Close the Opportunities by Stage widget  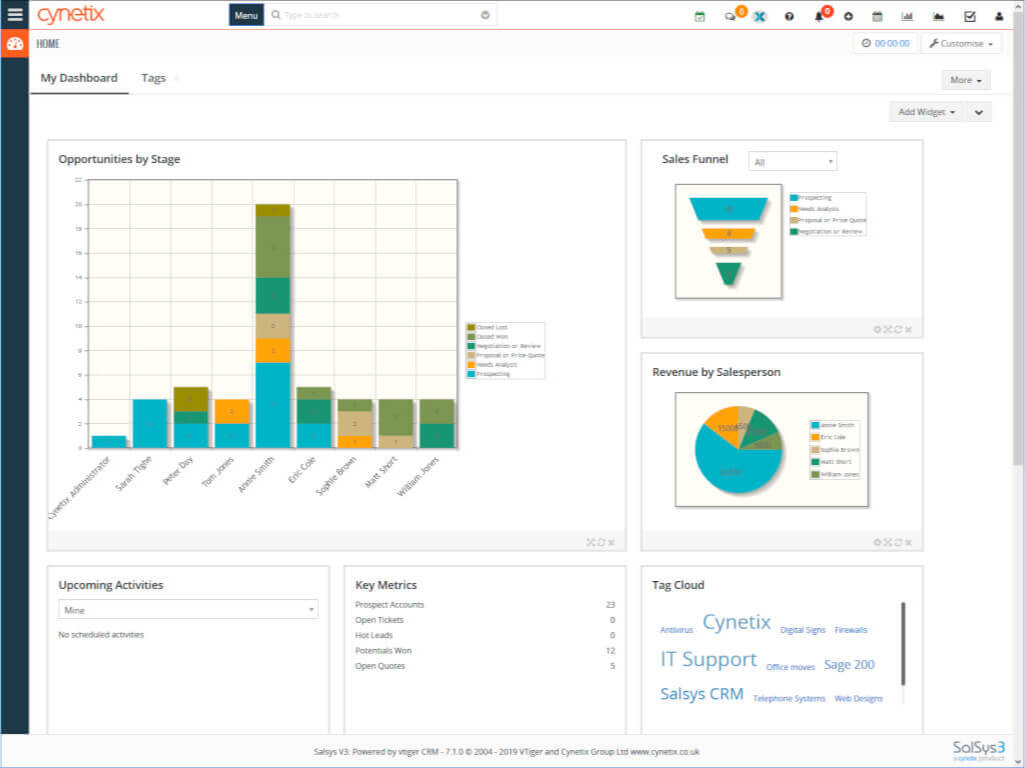pos(611,543)
